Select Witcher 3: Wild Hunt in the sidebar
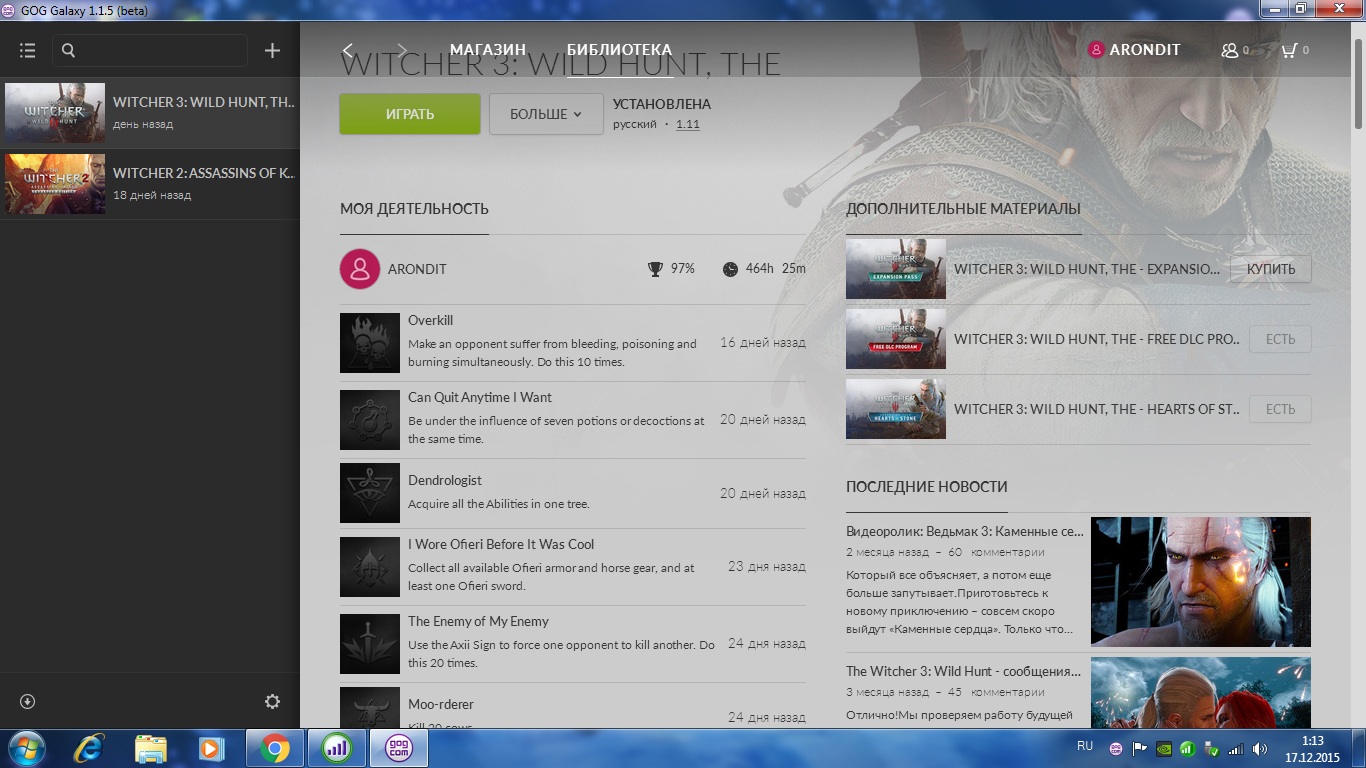This screenshot has width=1366, height=768. [150, 113]
